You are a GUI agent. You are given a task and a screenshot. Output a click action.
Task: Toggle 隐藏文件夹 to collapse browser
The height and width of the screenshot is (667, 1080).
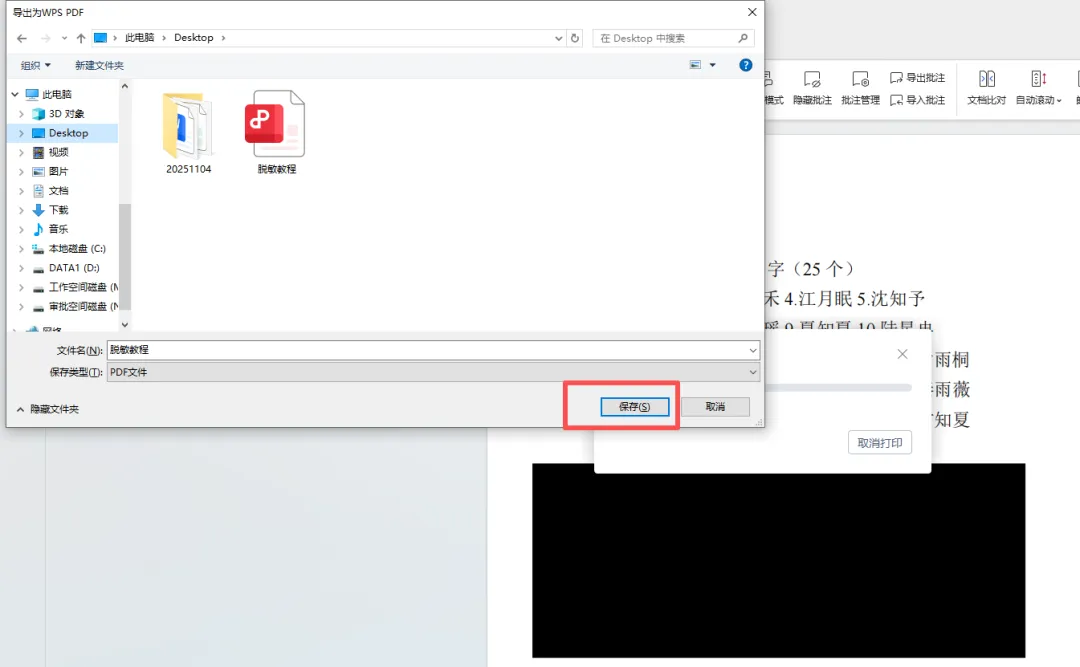48,409
